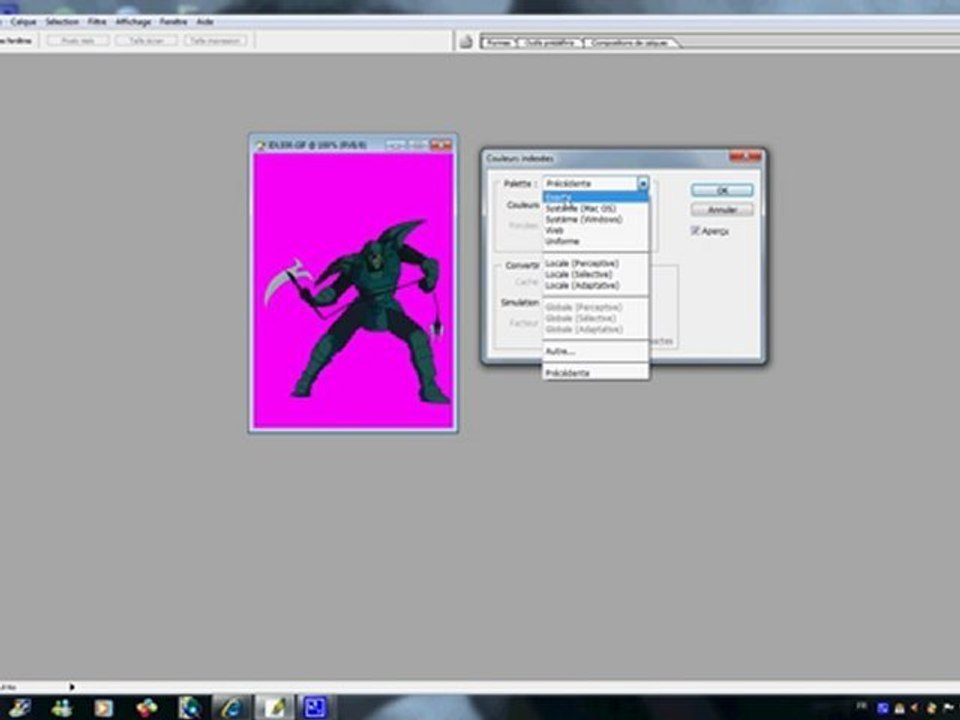
Task: Choose Système (Mac OS) palette option
Action: (595, 208)
